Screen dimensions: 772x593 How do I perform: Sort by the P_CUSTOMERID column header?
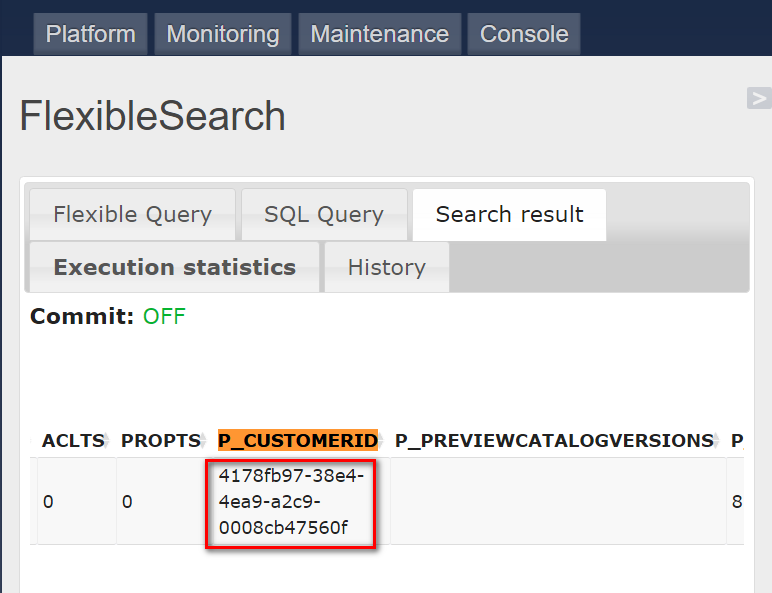298,440
